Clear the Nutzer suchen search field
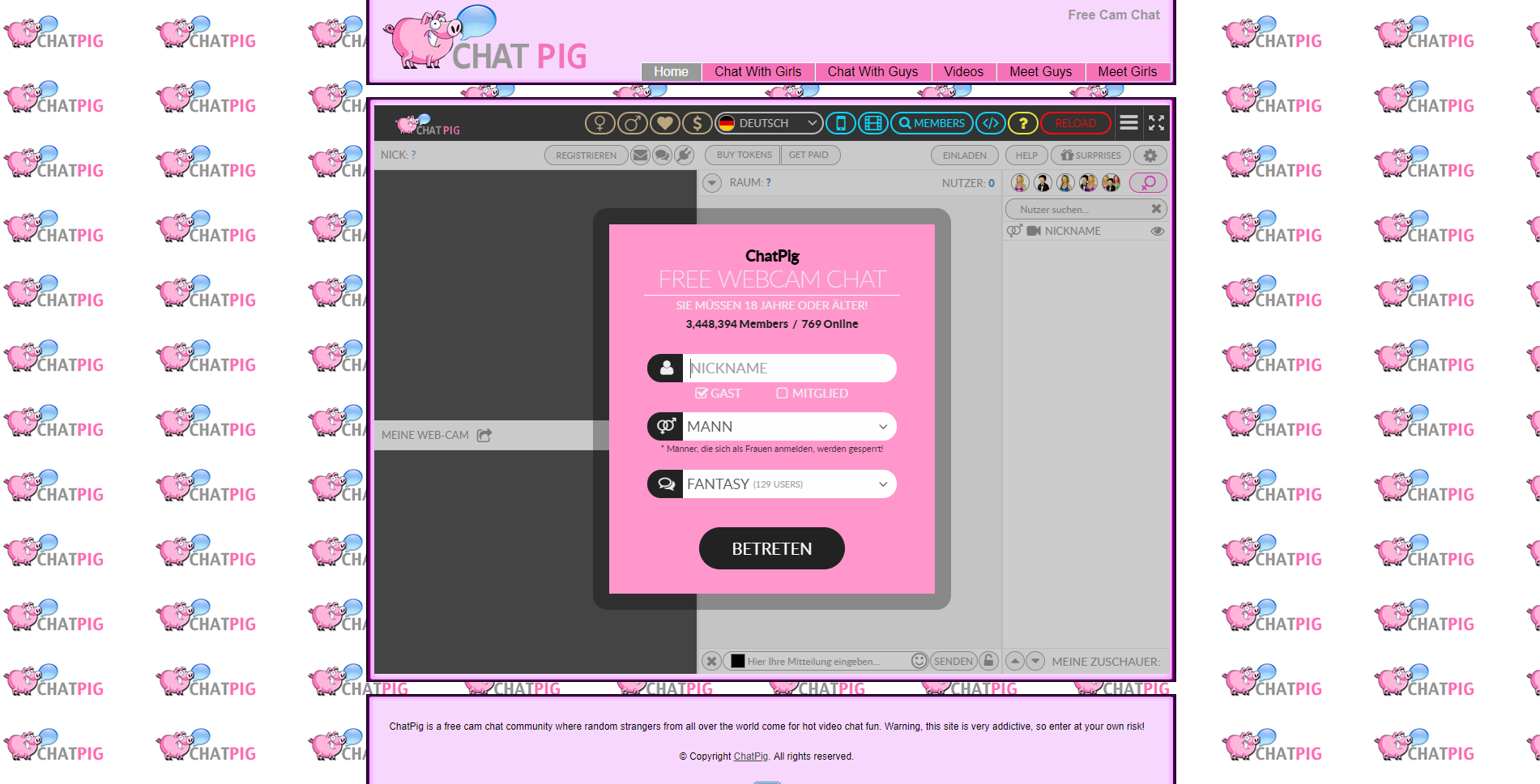Screen dimensions: 1540x784 click(x=1156, y=209)
